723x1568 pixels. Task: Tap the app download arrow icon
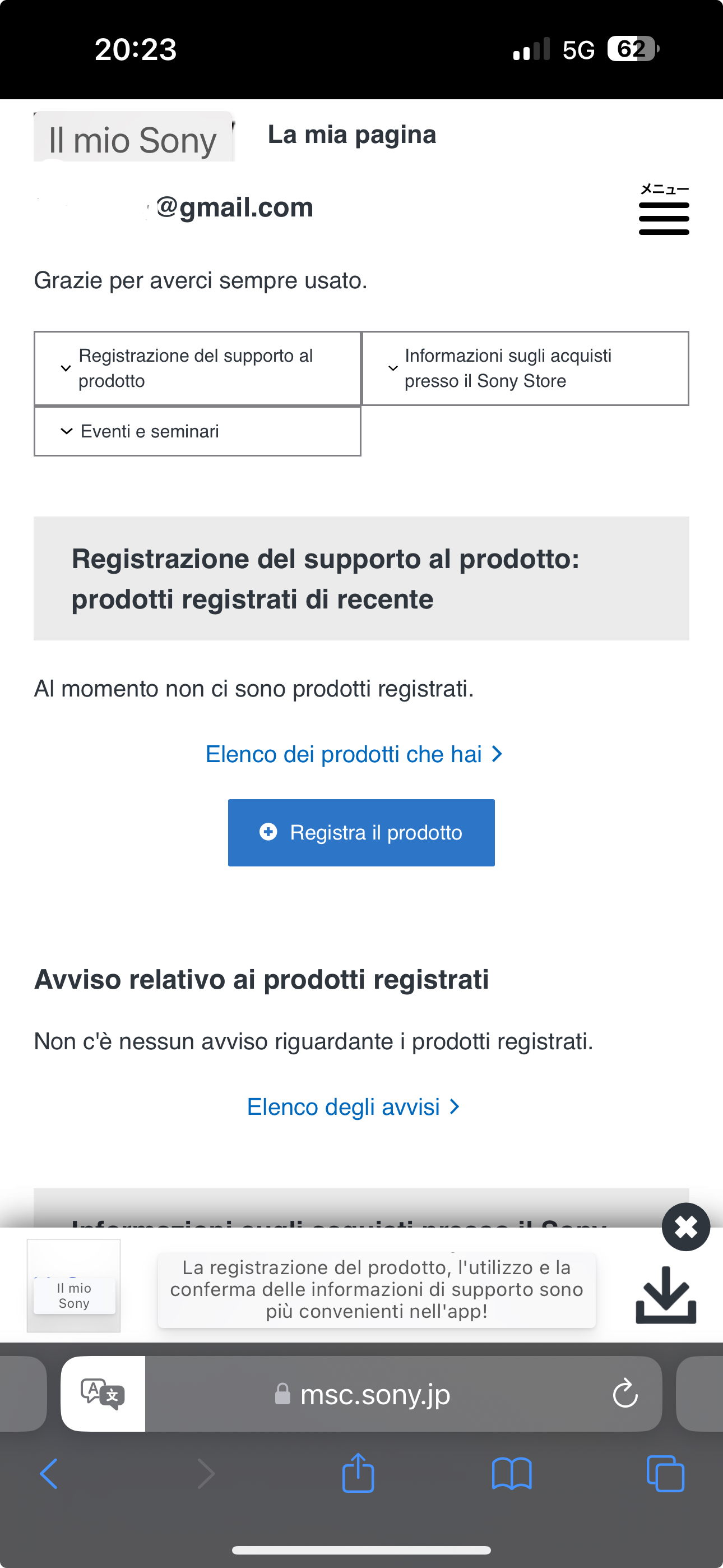pos(665,1295)
